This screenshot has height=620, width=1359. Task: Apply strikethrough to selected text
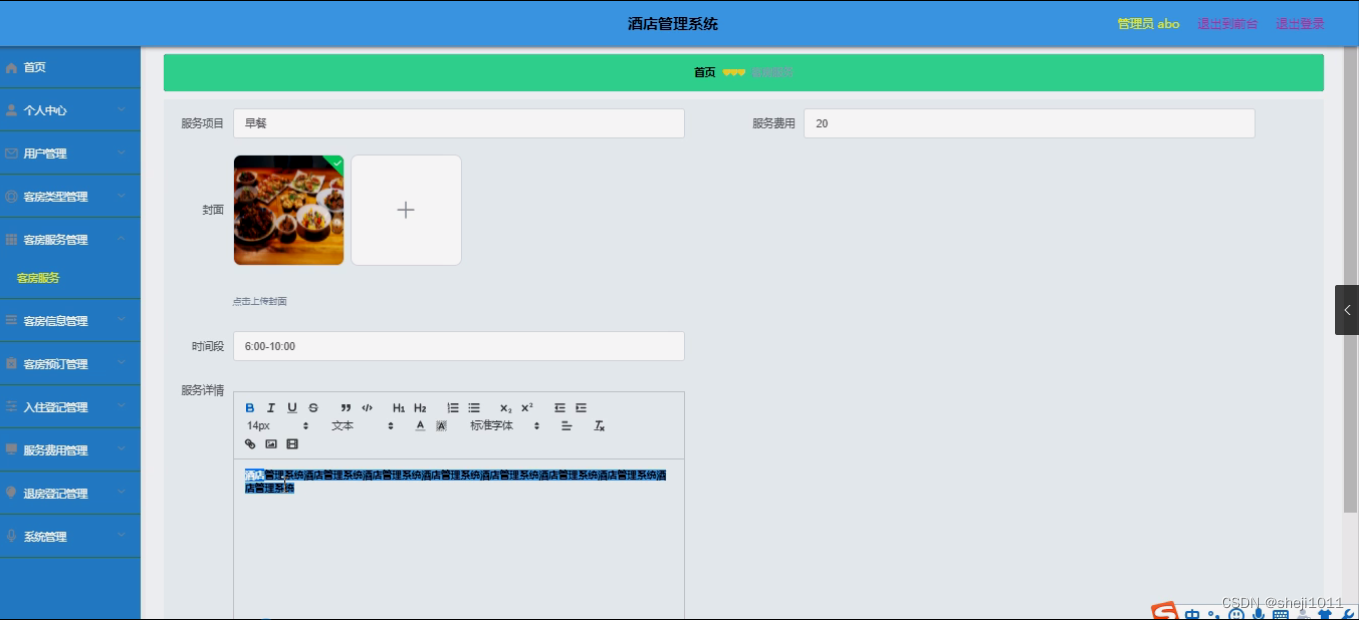click(313, 408)
